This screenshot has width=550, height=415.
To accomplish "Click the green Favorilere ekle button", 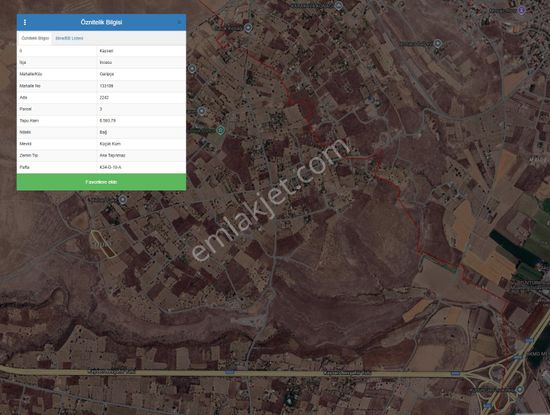I will click(x=101, y=182).
